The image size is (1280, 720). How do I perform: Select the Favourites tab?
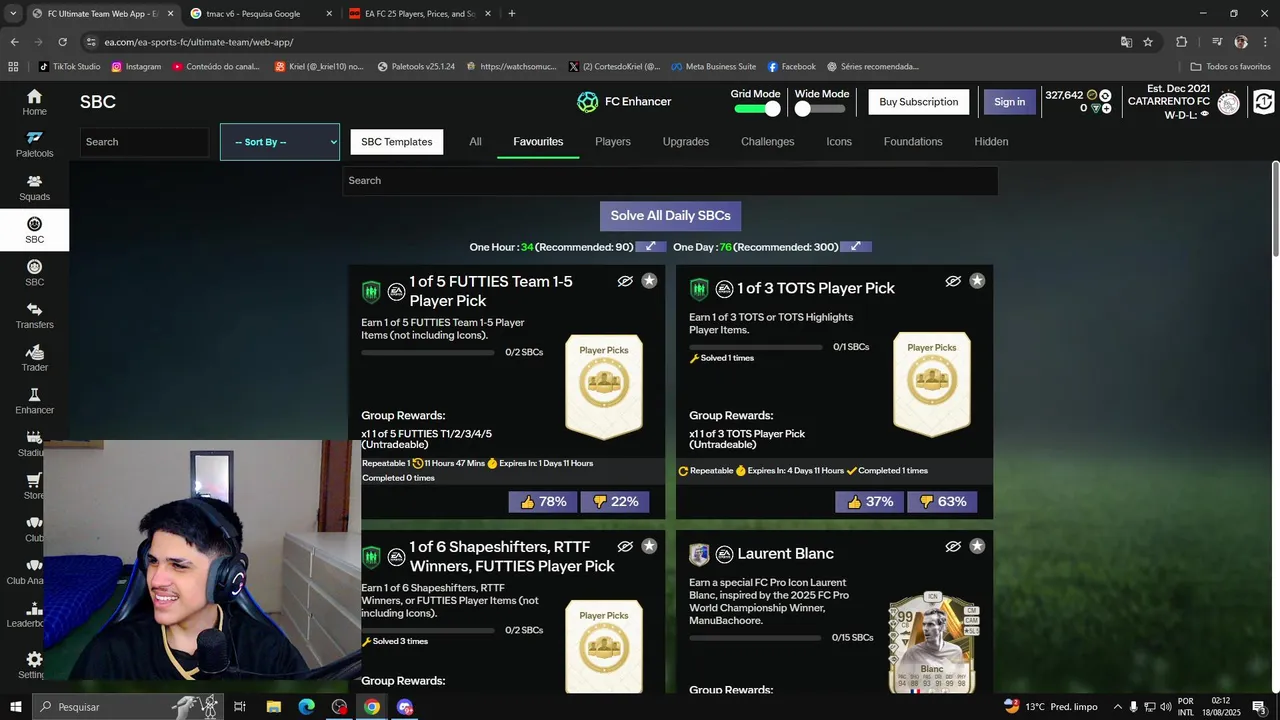[538, 142]
